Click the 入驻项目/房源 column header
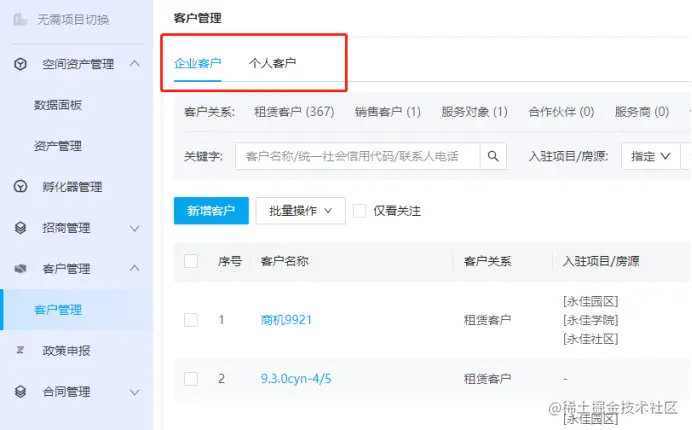 601,261
